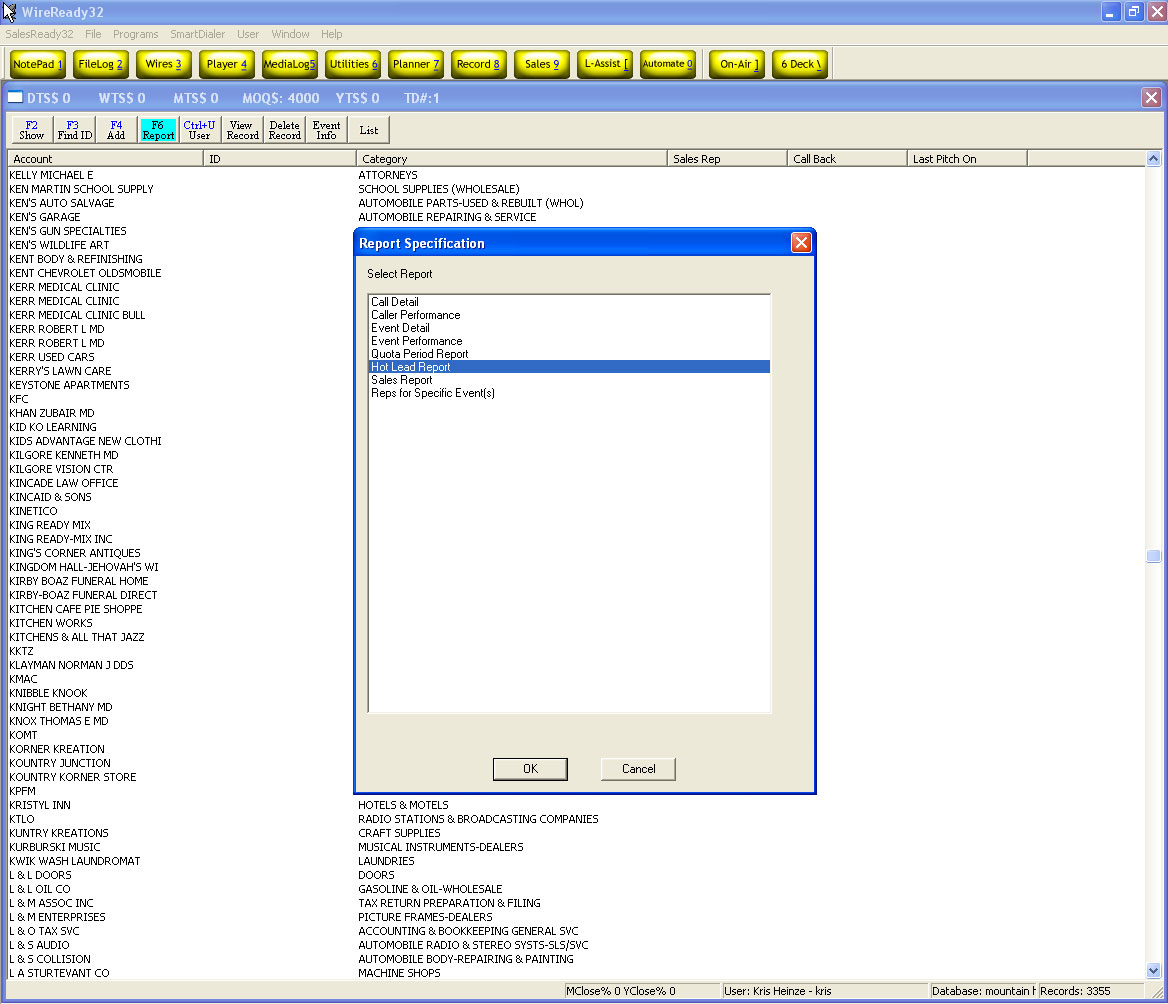
Task: Open the Programs menu
Action: pyautogui.click(x=136, y=34)
